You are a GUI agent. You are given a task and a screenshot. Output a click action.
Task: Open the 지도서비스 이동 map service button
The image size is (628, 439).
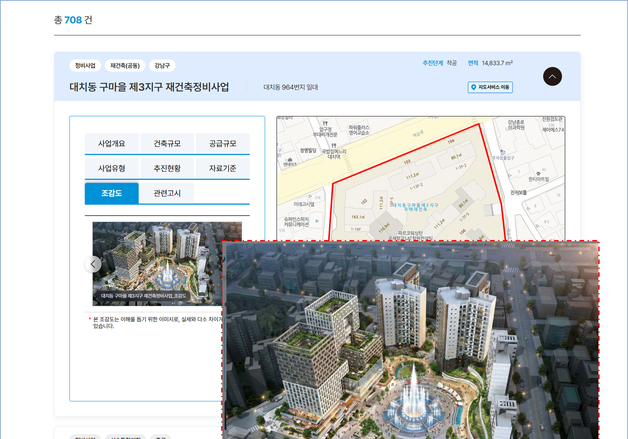click(490, 87)
